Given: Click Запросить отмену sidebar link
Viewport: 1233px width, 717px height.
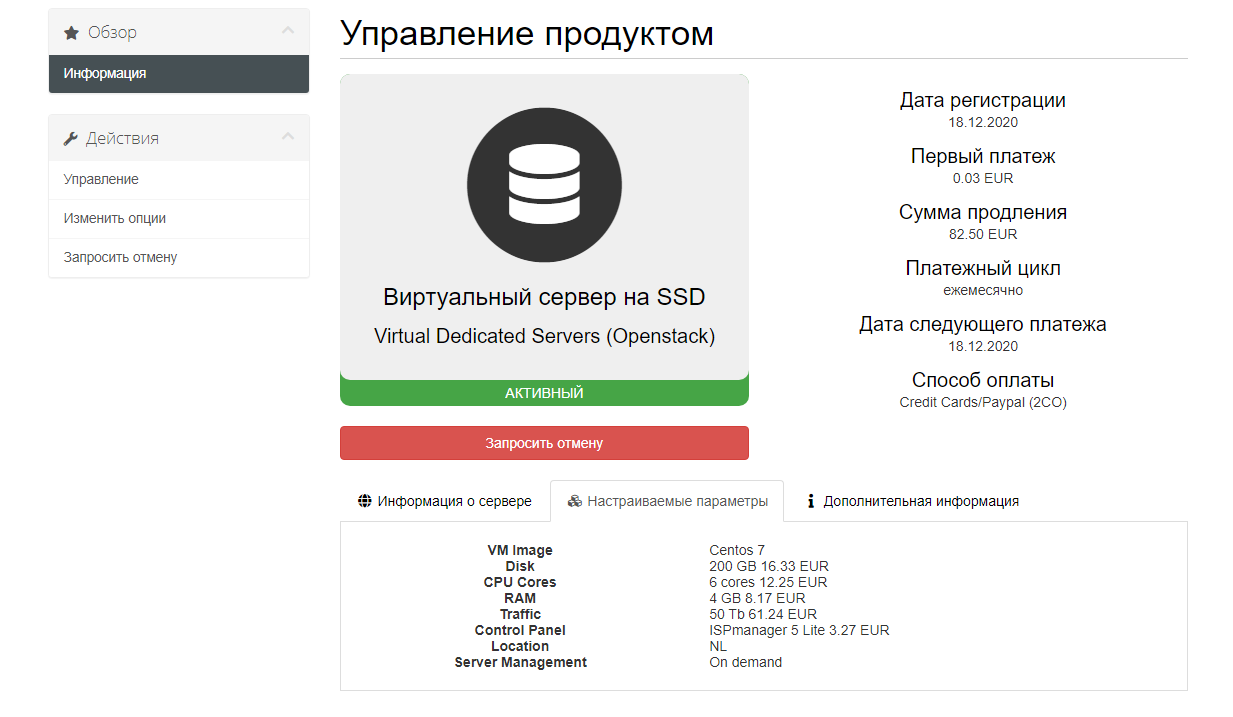Looking at the screenshot, I should 179,257.
